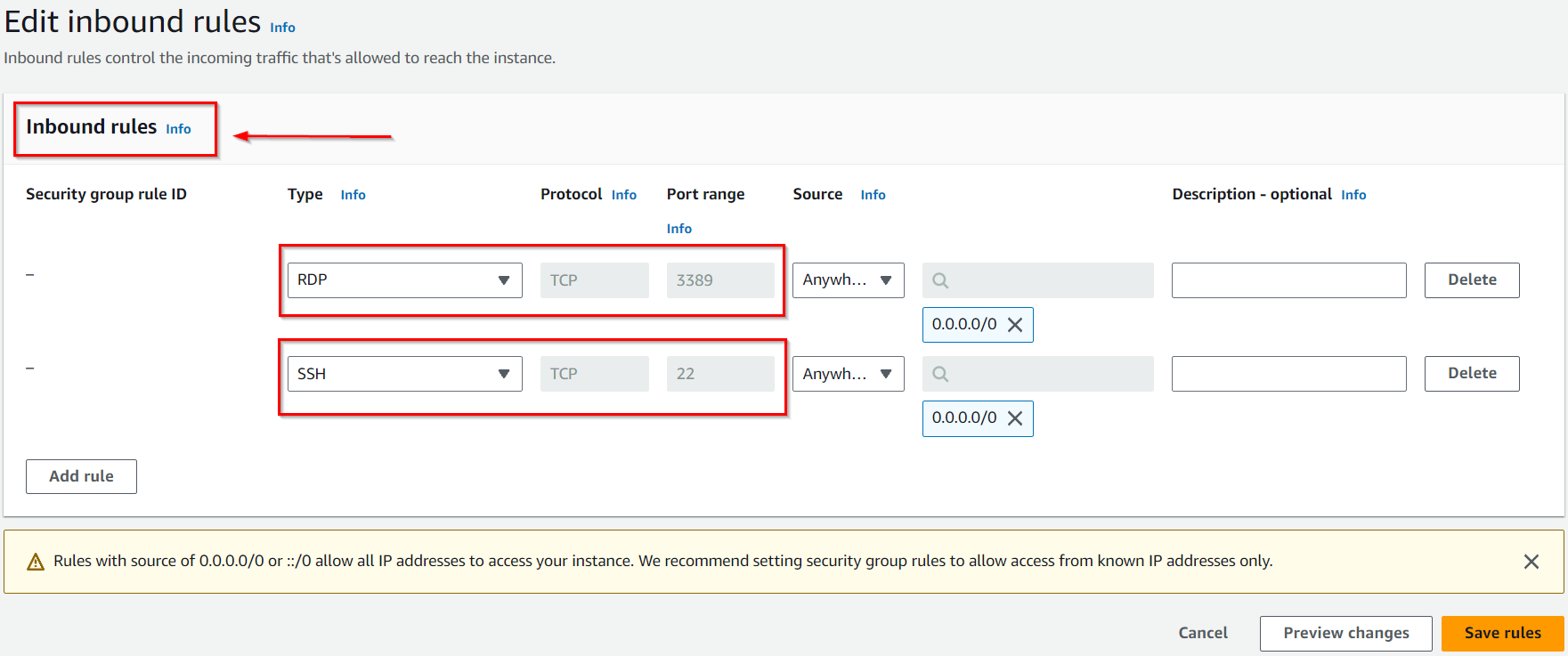Remove the 0.0.0.0/0 source from RDP rule

point(1014,325)
